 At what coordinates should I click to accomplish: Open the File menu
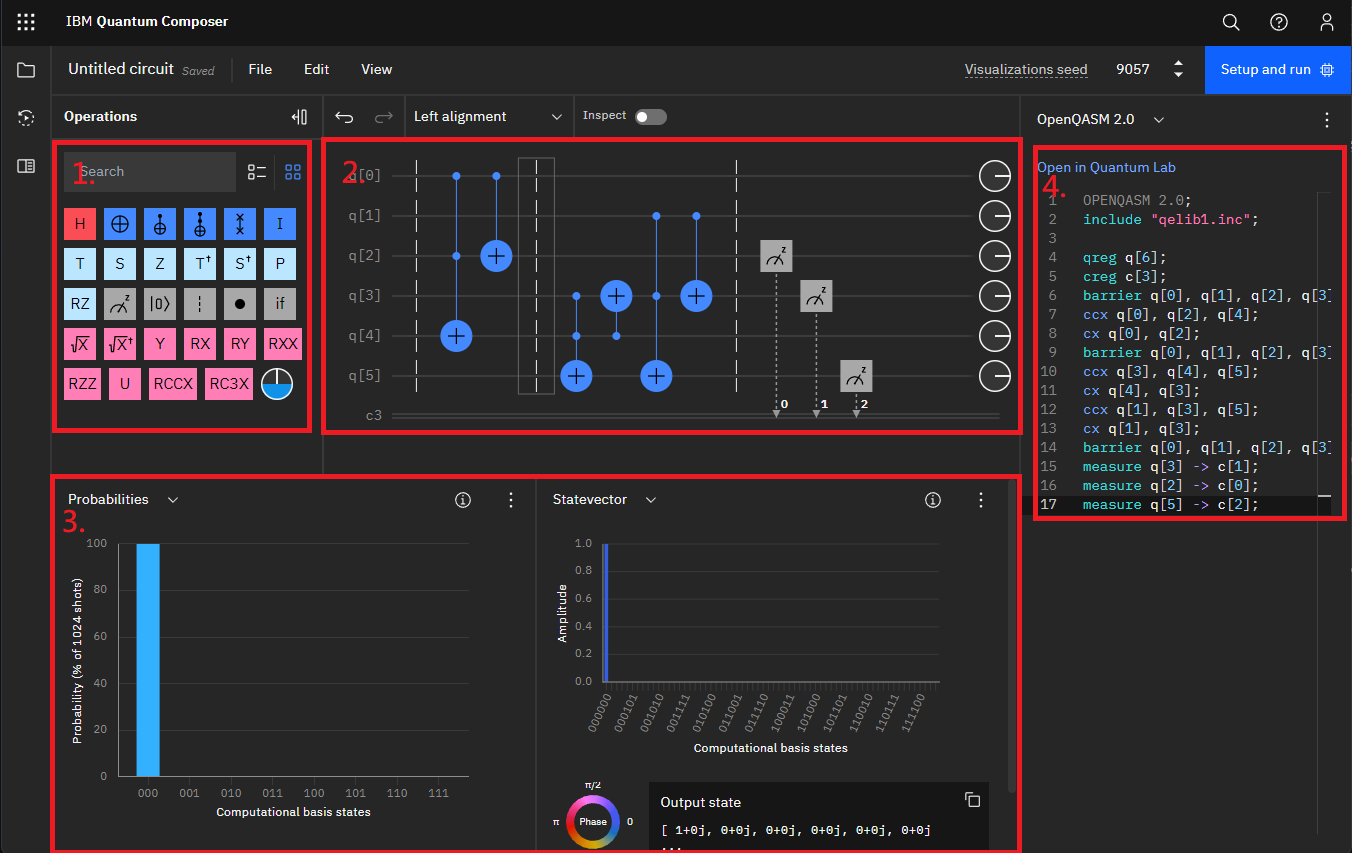(x=260, y=70)
